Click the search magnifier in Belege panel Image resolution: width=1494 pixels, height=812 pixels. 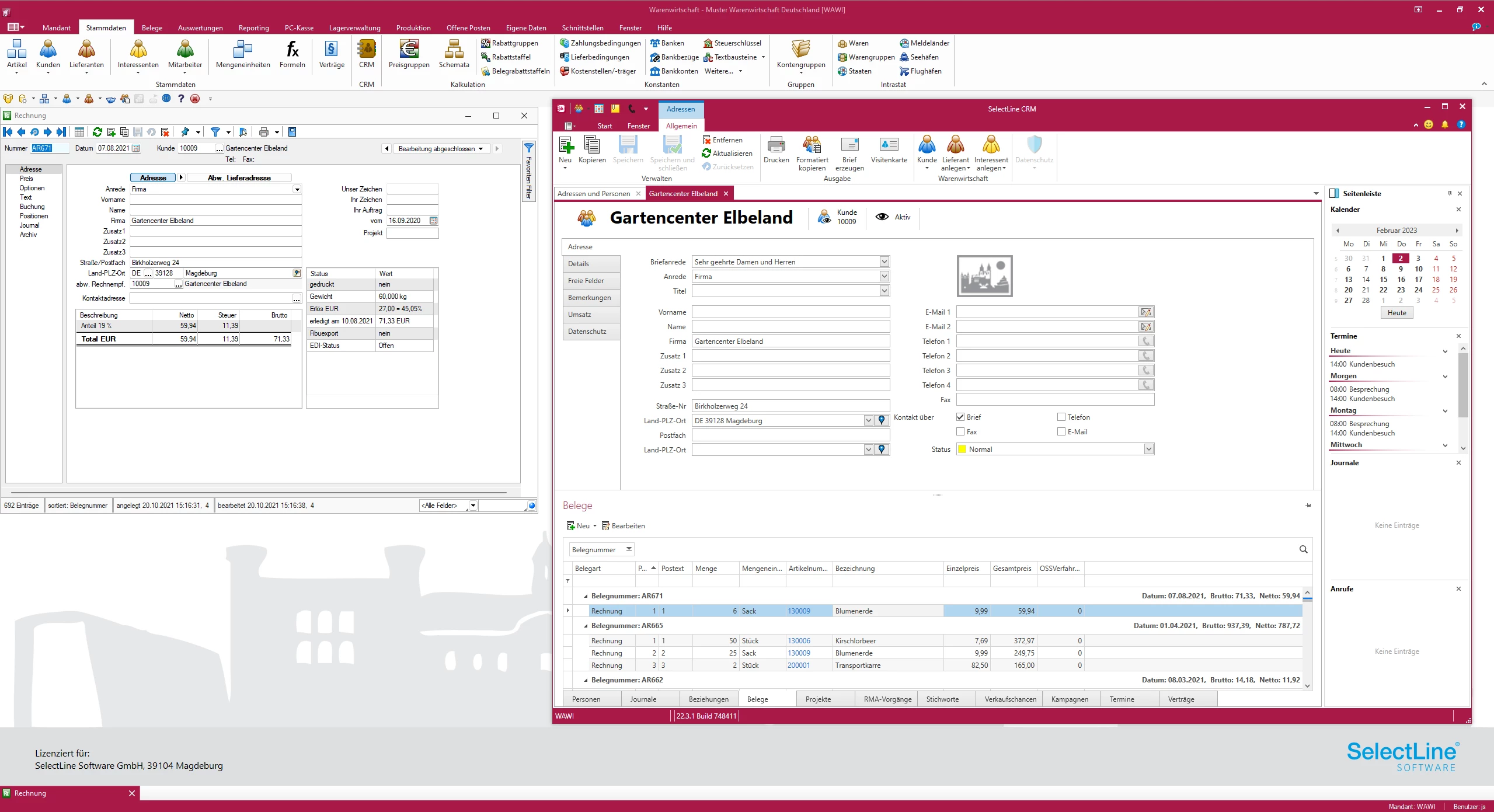tap(1303, 549)
